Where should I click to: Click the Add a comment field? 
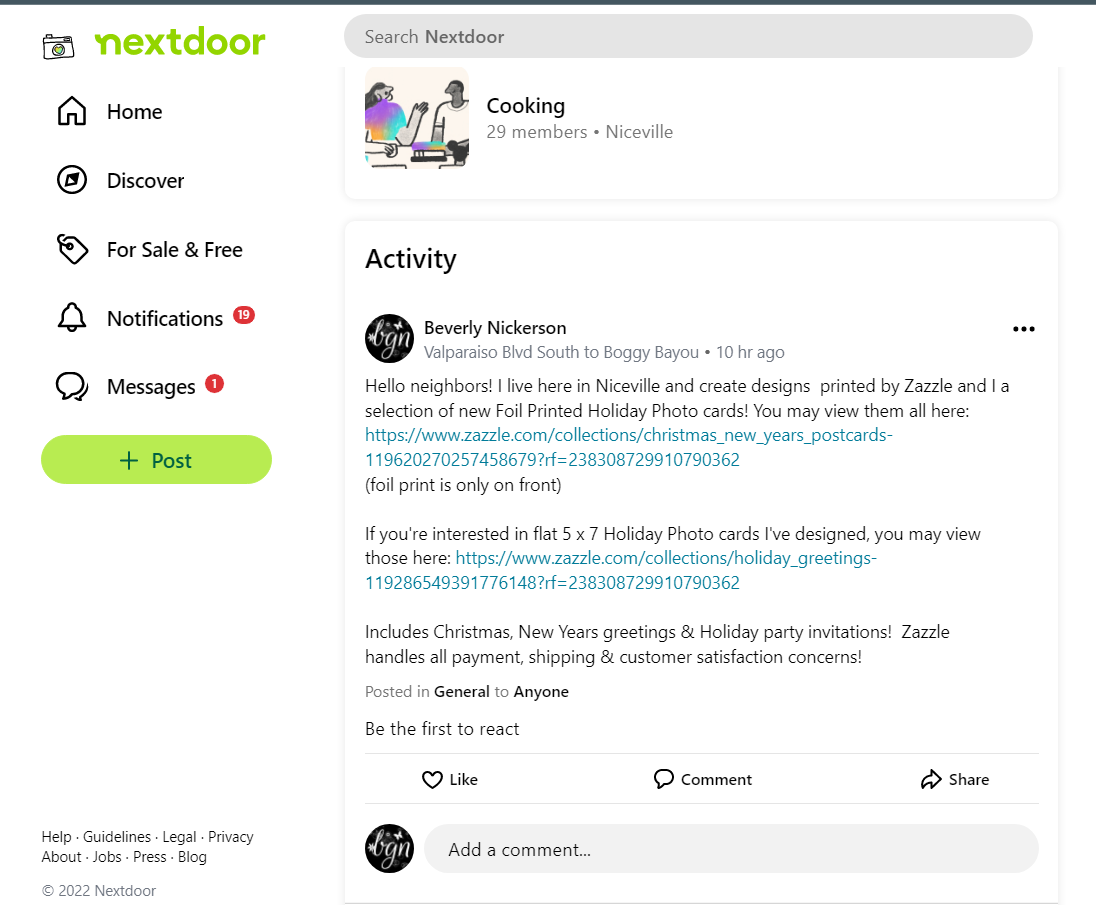coord(731,849)
